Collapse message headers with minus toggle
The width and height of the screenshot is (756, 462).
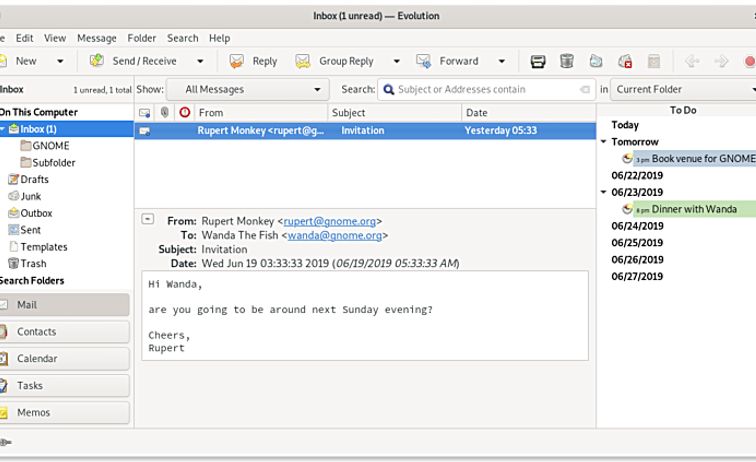148,219
